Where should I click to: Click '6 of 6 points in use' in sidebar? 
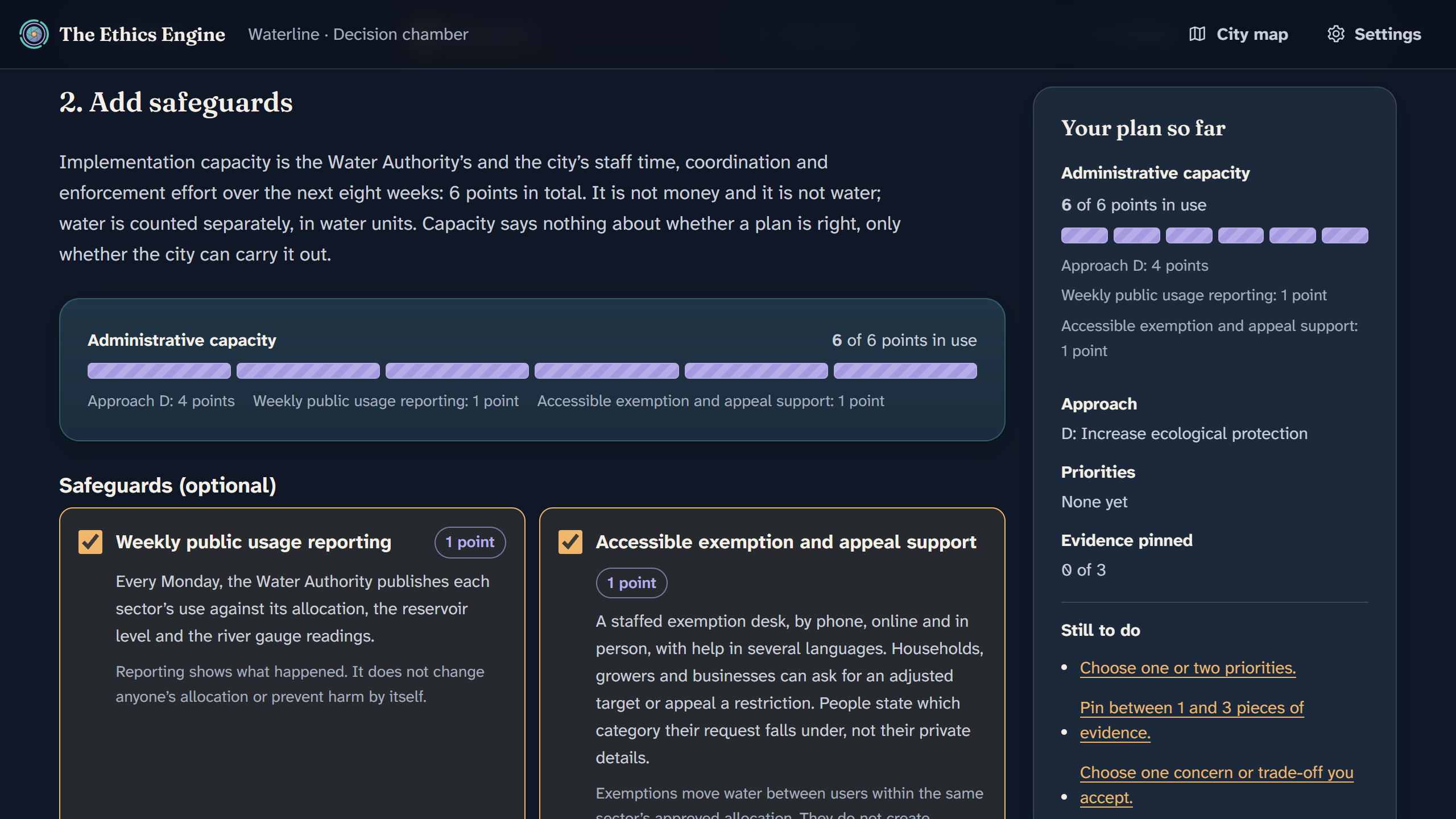click(x=1134, y=205)
